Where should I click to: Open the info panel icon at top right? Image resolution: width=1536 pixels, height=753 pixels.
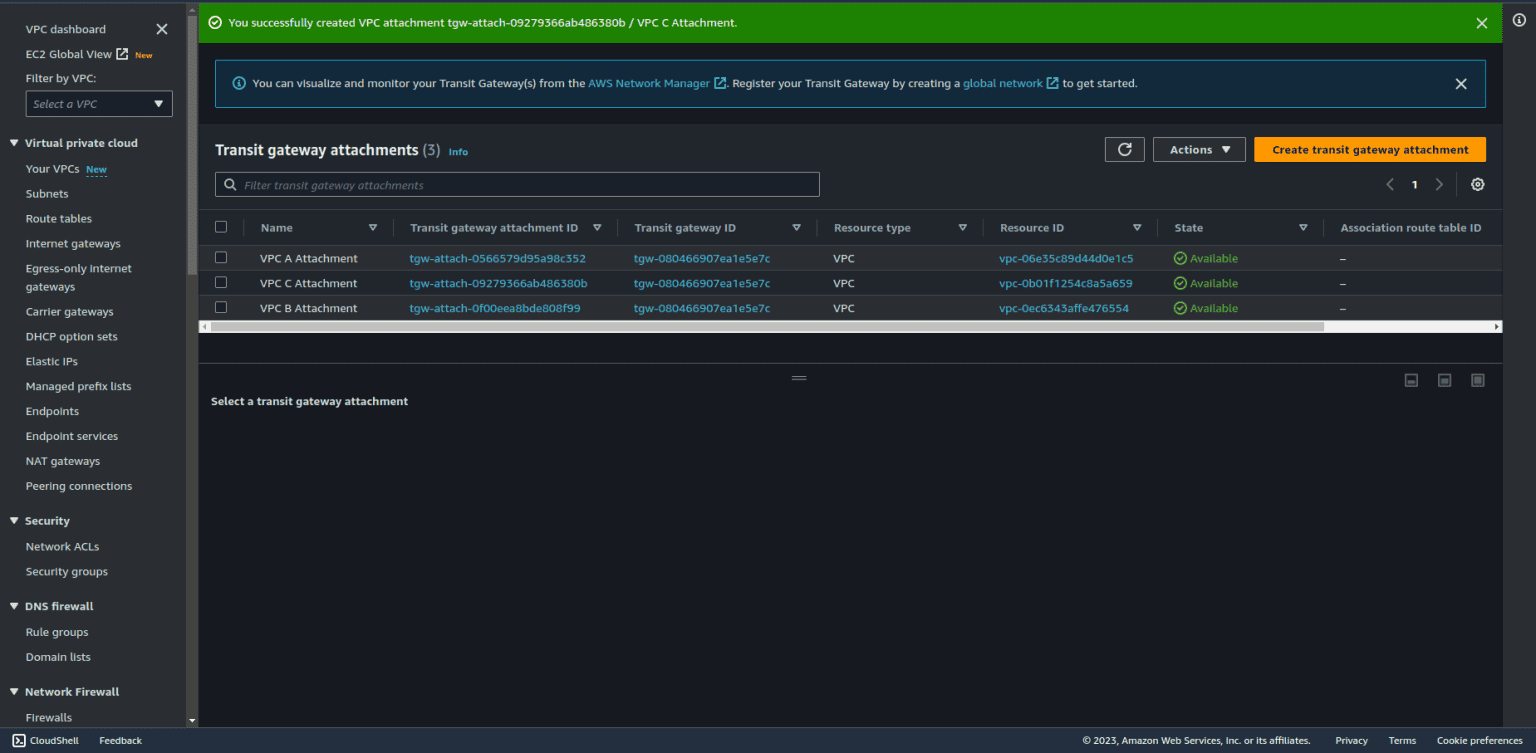pos(1519,20)
